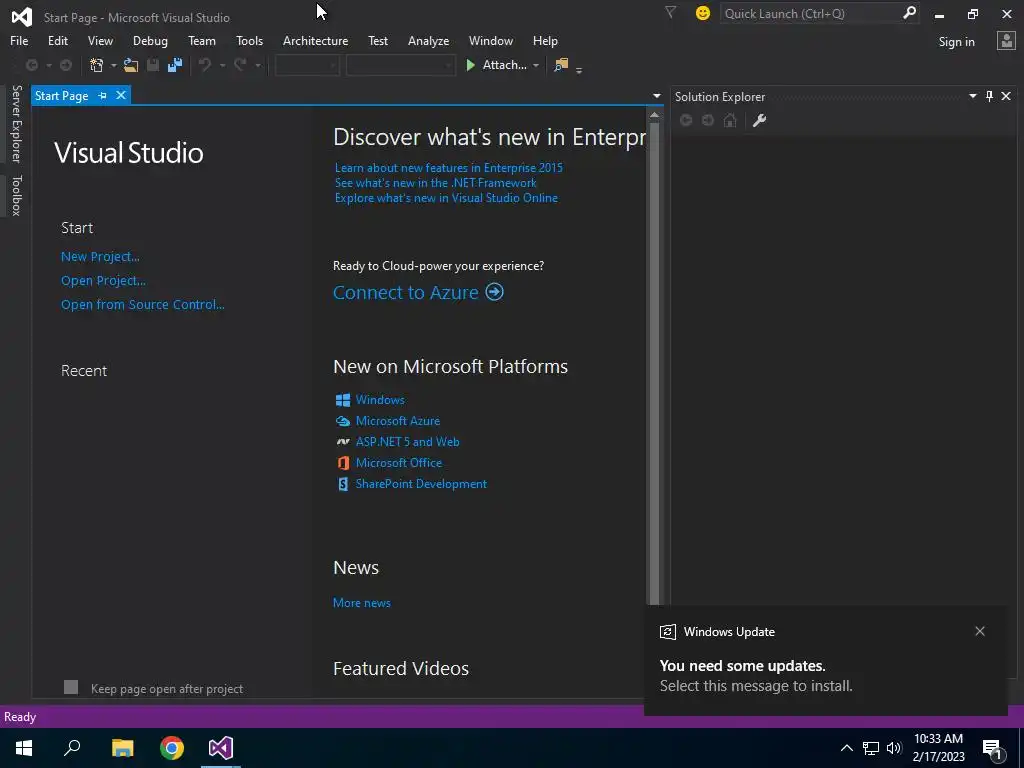Viewport: 1024px width, 768px height.
Task: Open the Attach button dropdown arrow
Action: coord(536,65)
